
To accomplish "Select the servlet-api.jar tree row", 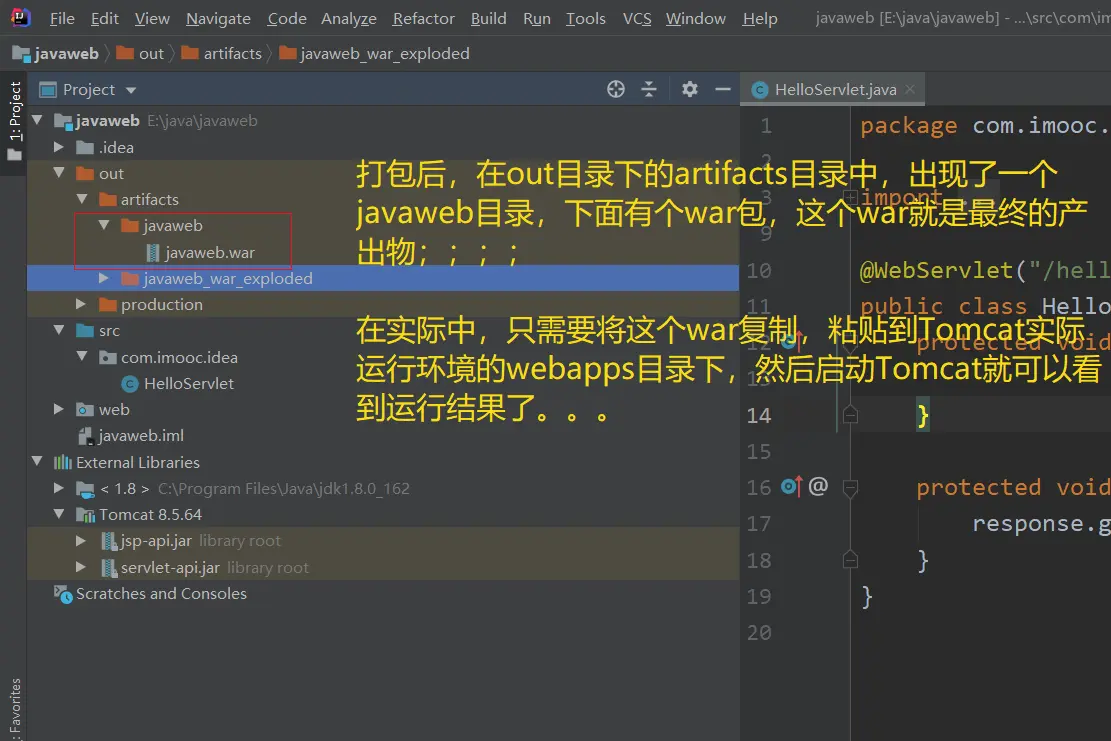I will pyautogui.click(x=383, y=567).
